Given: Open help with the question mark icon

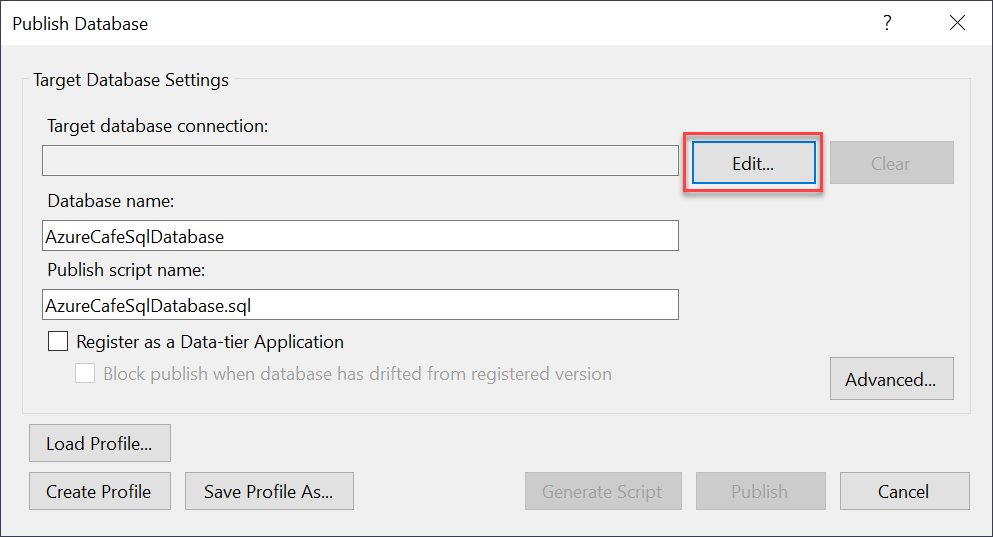Looking at the screenshot, I should pos(887,23).
